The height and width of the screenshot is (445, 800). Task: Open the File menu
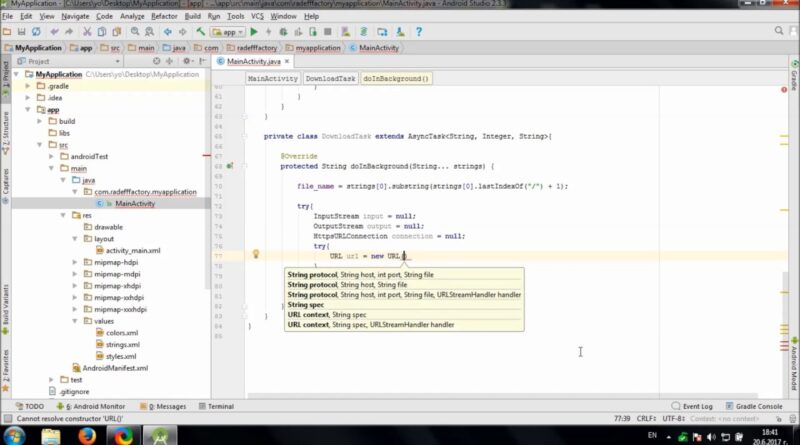point(8,16)
